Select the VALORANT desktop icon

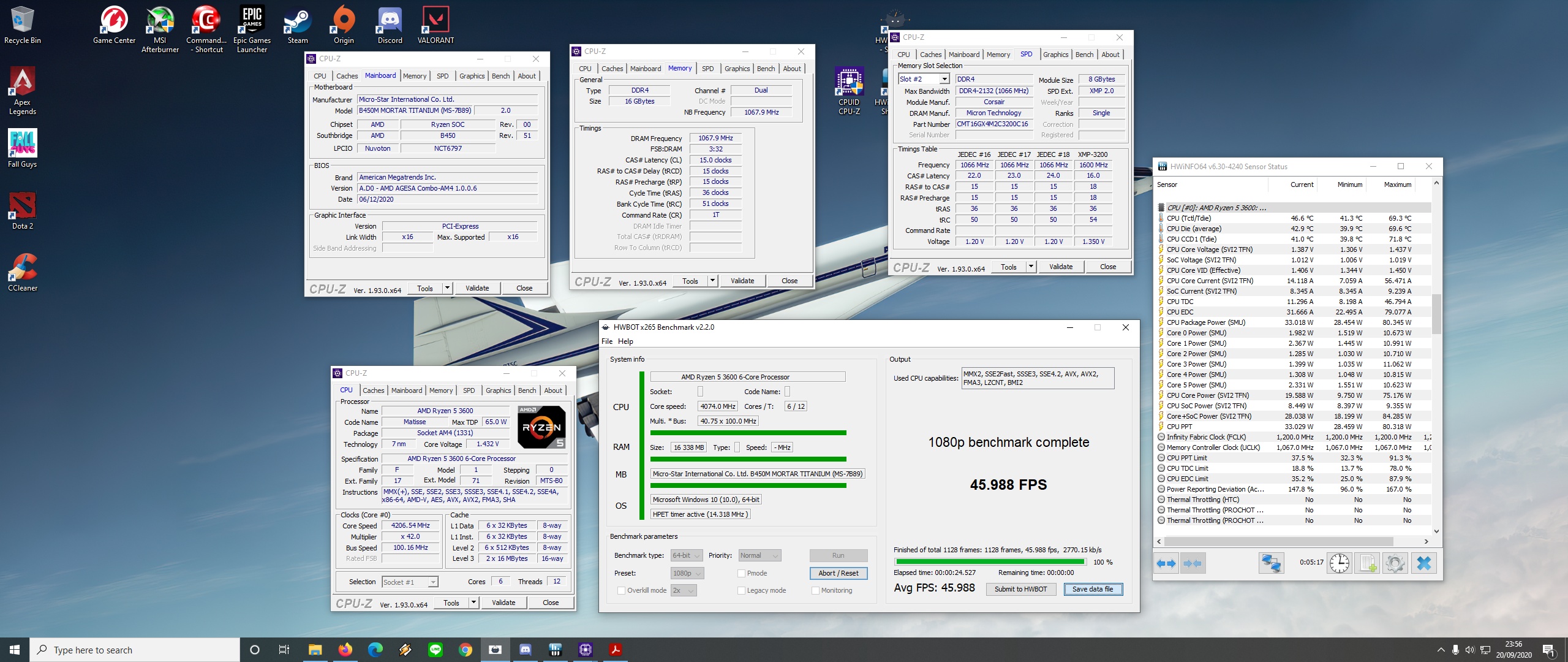pos(435,25)
